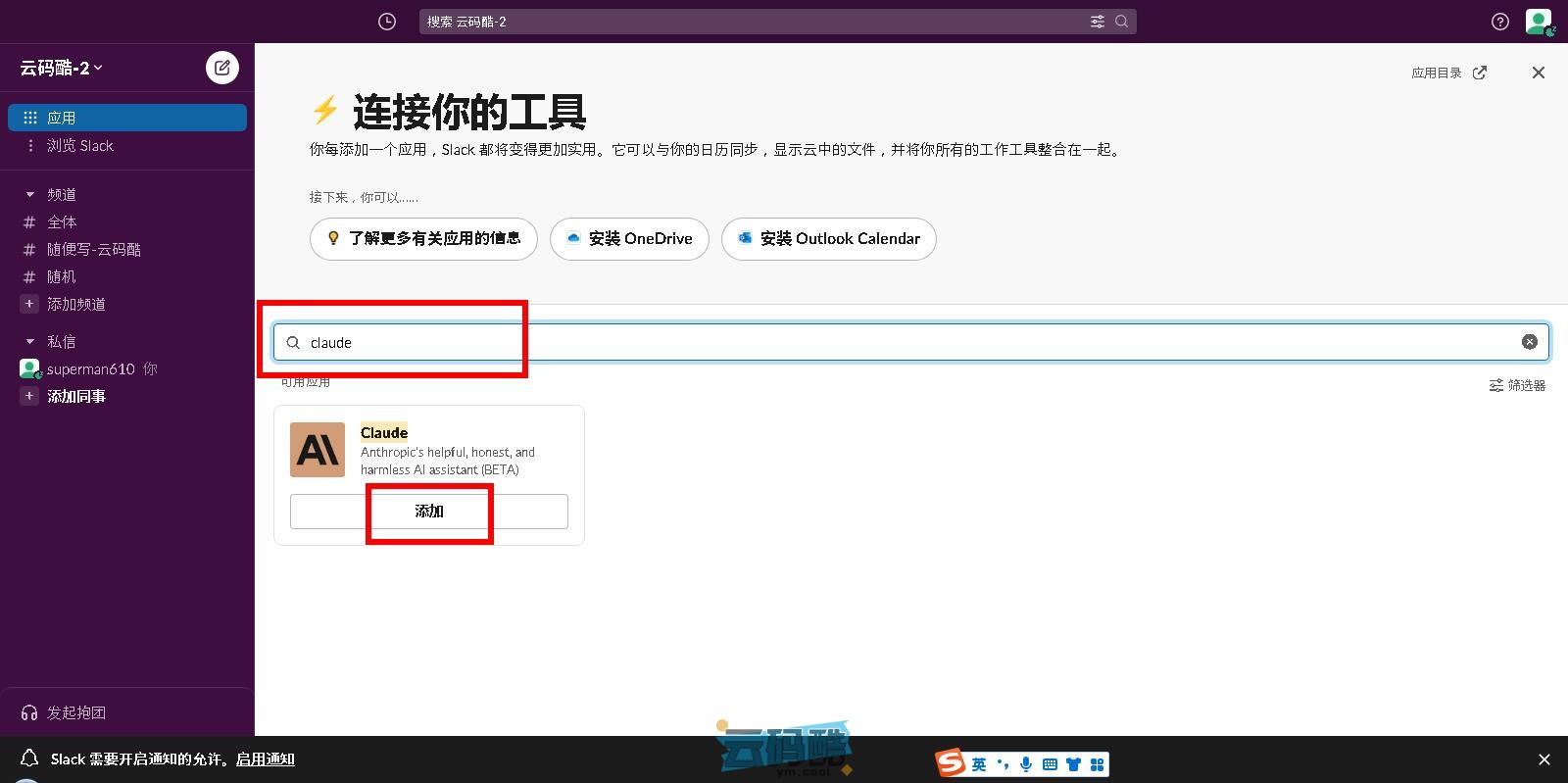Expand the 云码酷-2 workspace menu

pos(61,68)
